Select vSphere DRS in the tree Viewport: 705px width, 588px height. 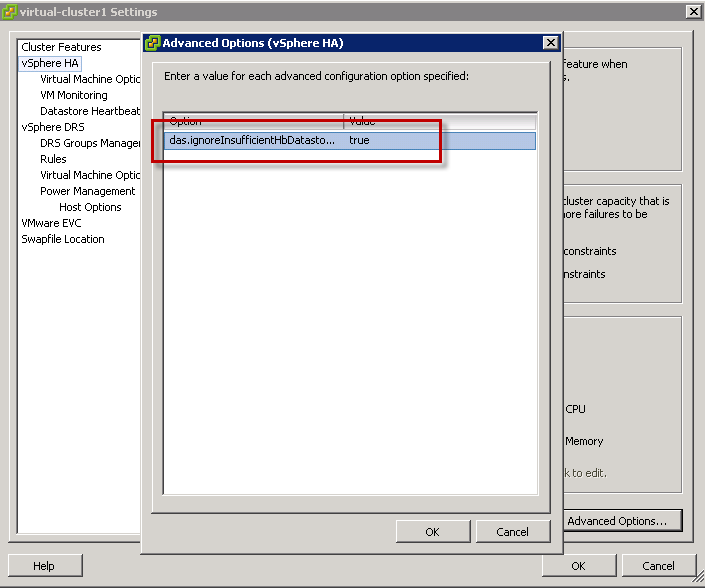click(x=53, y=127)
